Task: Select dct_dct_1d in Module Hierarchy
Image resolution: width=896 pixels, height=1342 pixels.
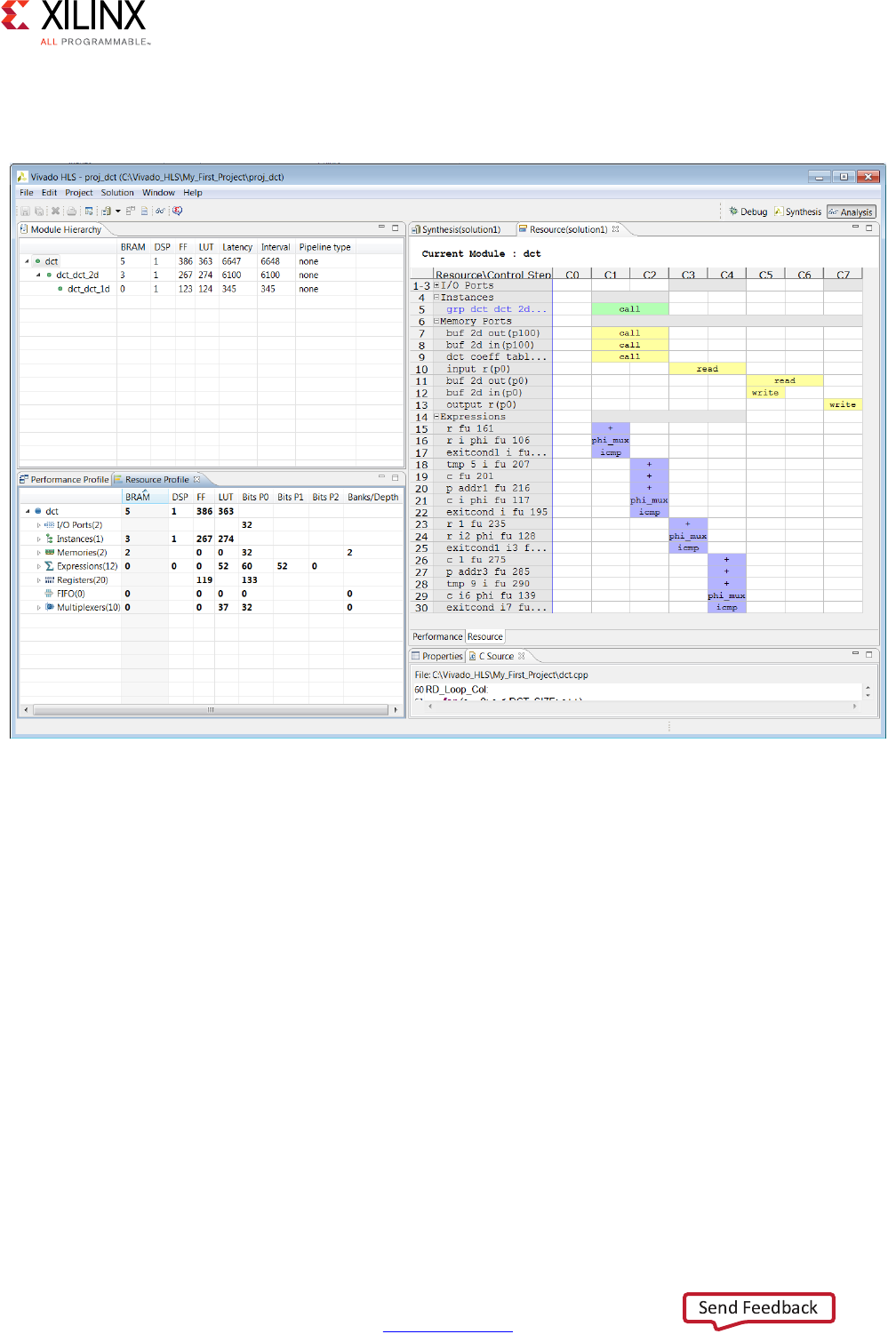Action: (x=88, y=289)
